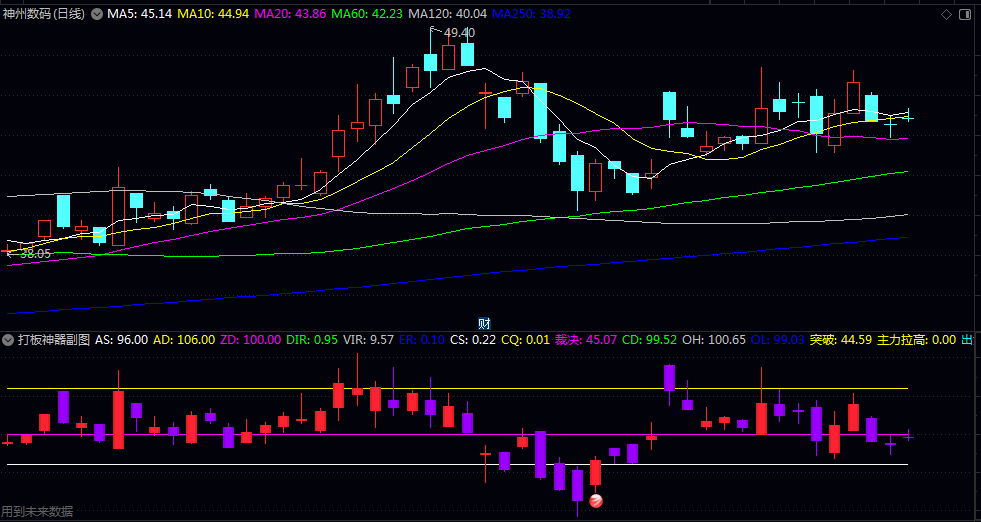Click the diamond icon at chart corner
The height and width of the screenshot is (522, 981).
pyautogui.click(x=946, y=14)
